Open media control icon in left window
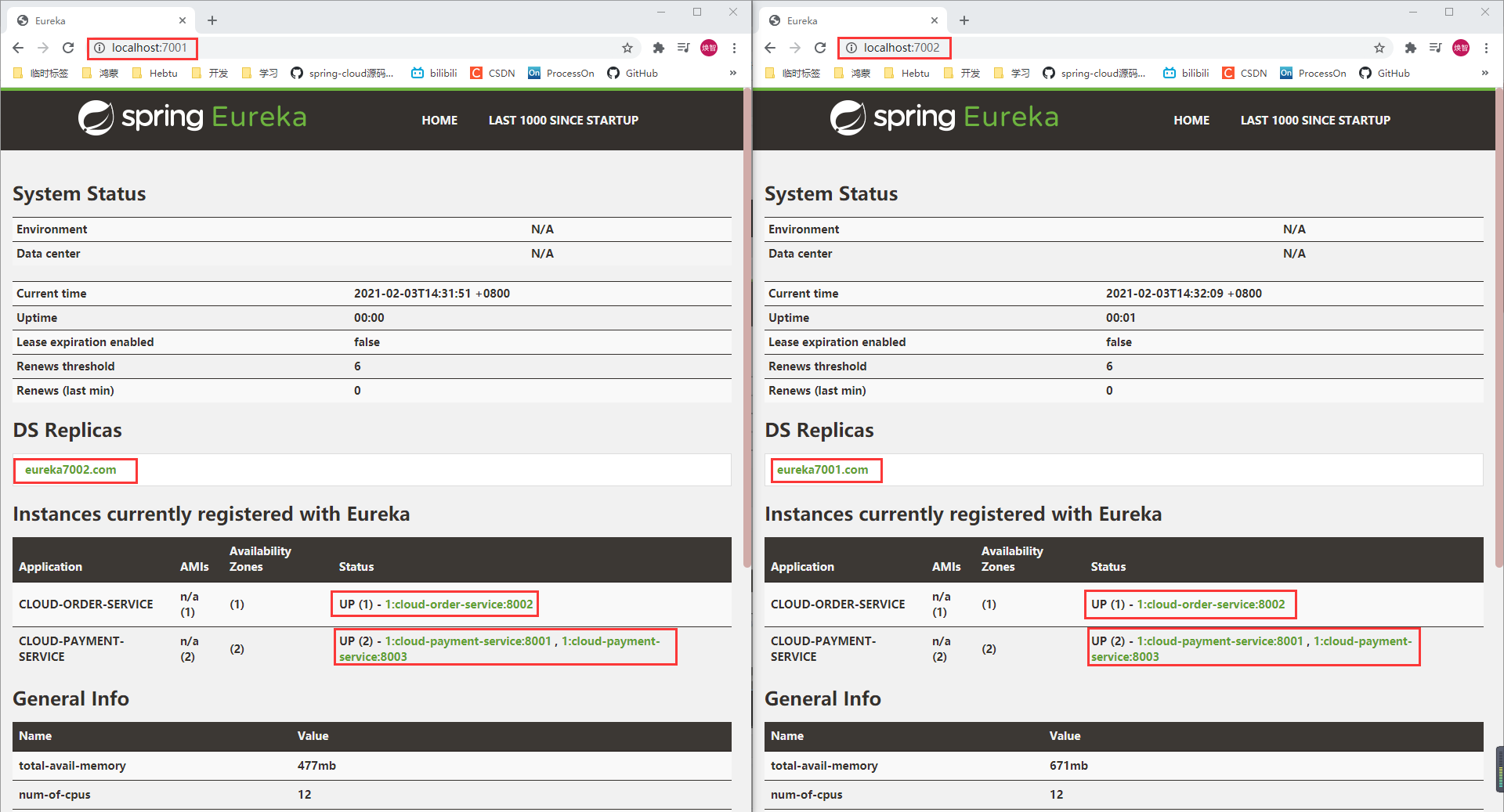The width and height of the screenshot is (1504, 812). 683,48
